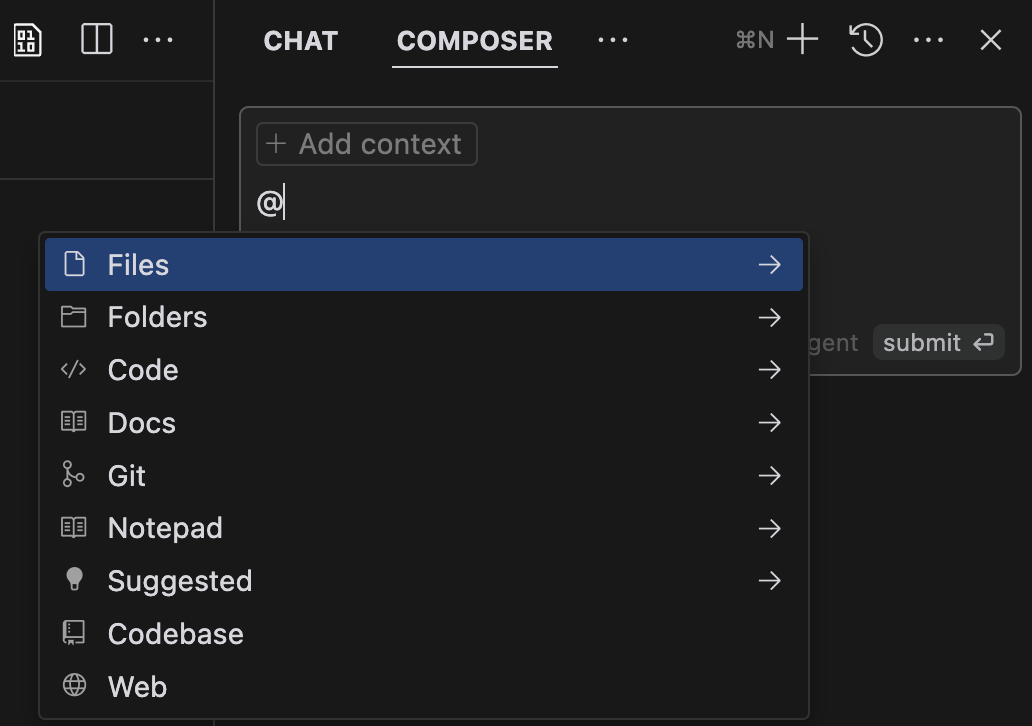Viewport: 1032px width, 726px height.
Task: Click the Add context button
Action: 367,144
